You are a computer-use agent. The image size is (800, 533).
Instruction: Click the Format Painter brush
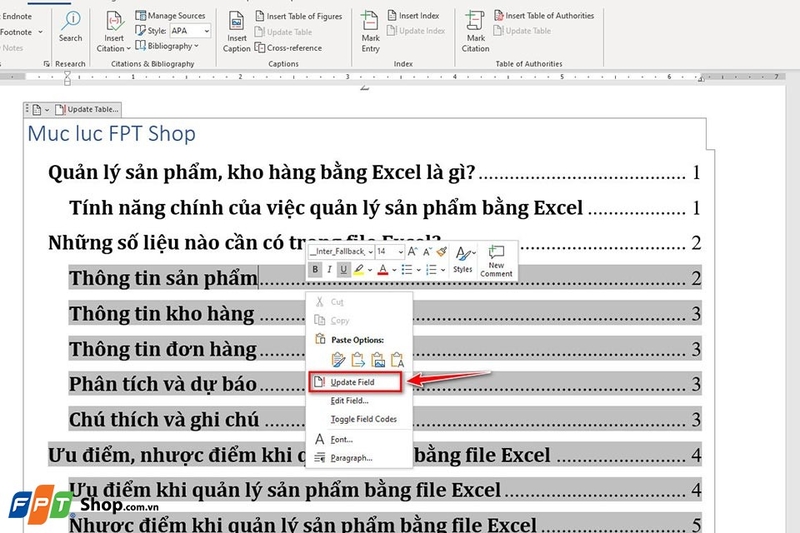(x=442, y=251)
